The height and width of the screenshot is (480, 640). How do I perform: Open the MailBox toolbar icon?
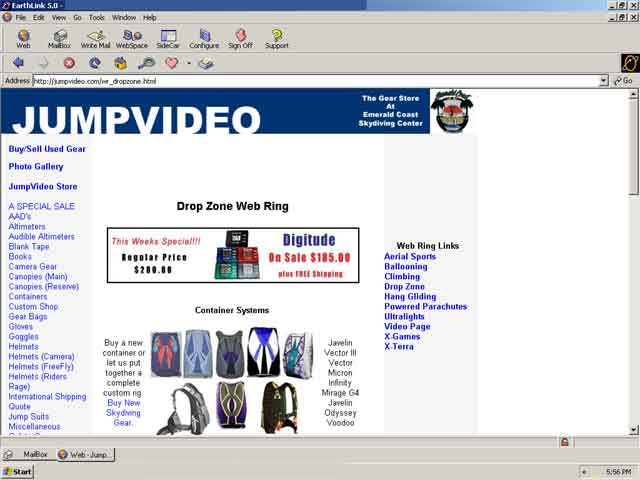pyautogui.click(x=59, y=39)
